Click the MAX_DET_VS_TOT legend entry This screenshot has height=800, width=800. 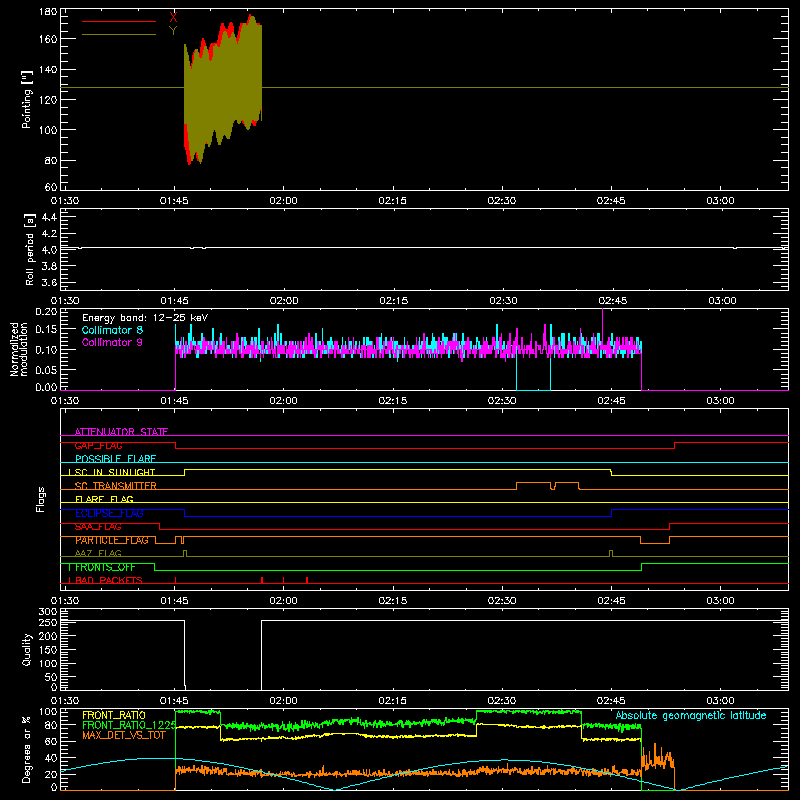124,735
